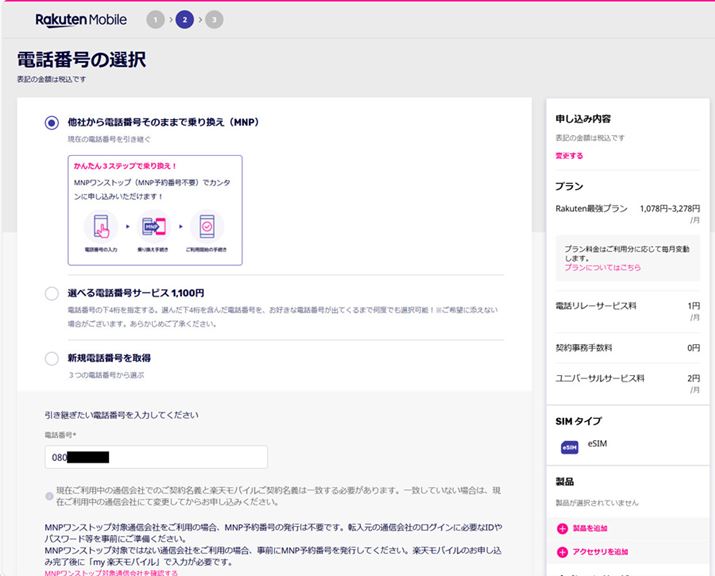Choose 選べる電話番号サービス 1,100円 radio option
The image size is (715, 576).
coord(52,294)
